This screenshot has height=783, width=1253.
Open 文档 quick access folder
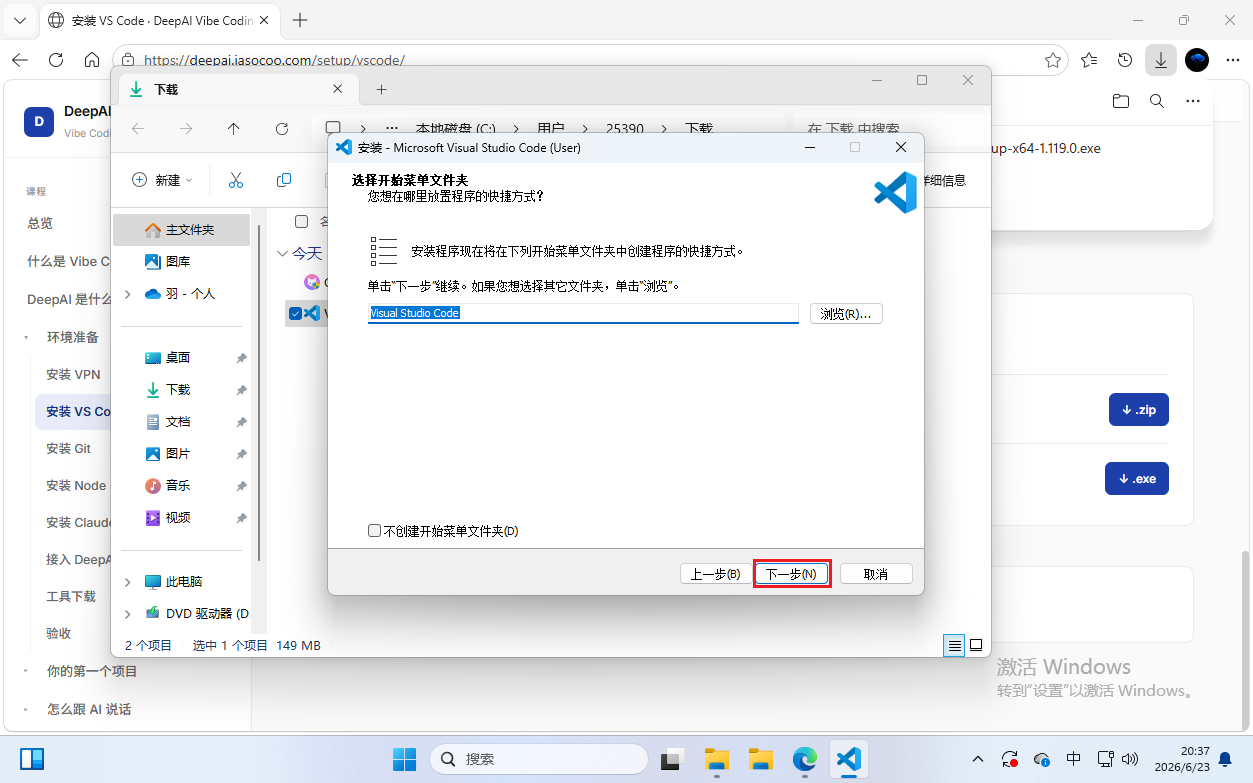pos(180,422)
